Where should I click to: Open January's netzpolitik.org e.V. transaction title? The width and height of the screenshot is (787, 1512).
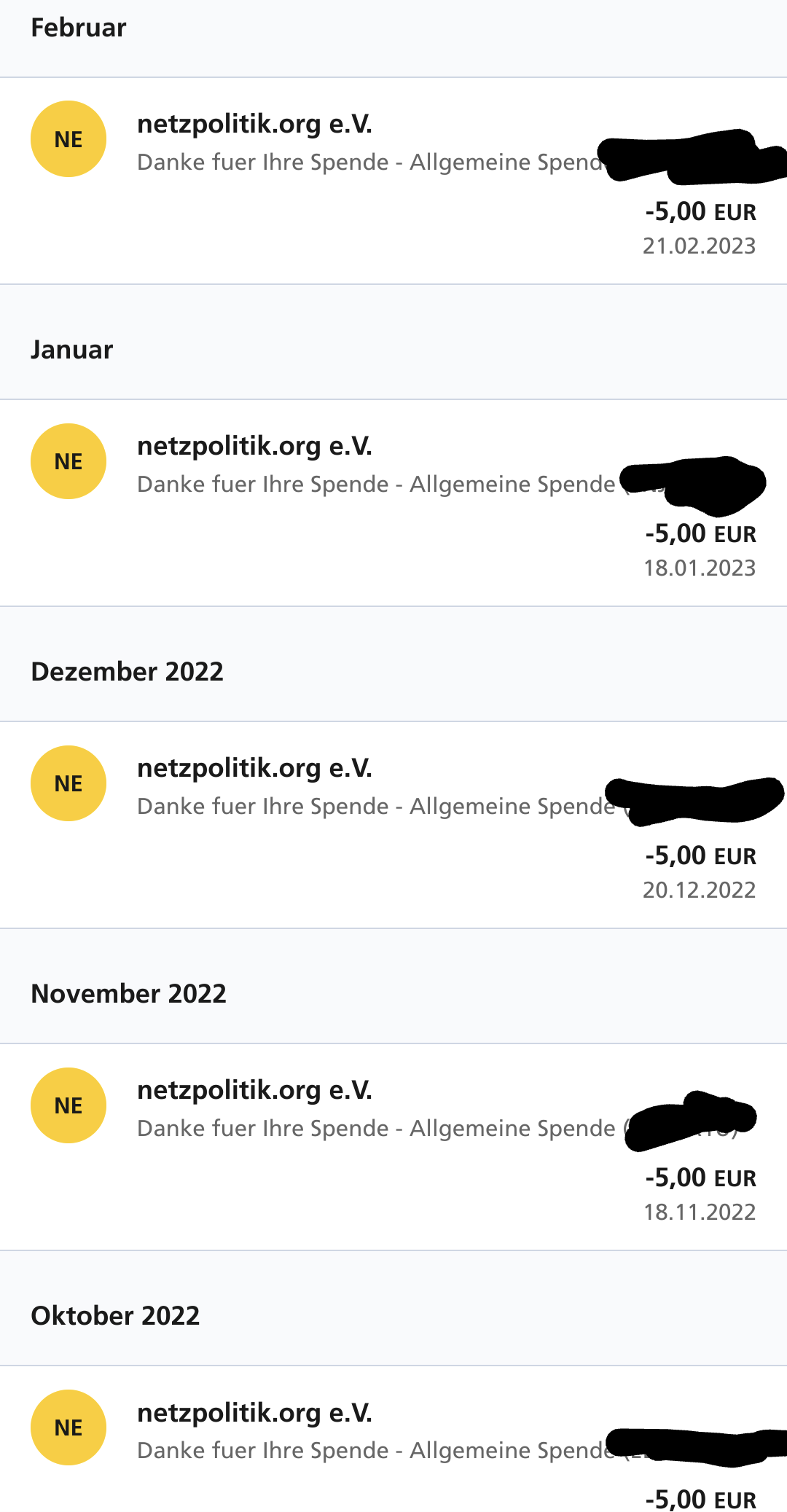[254, 446]
